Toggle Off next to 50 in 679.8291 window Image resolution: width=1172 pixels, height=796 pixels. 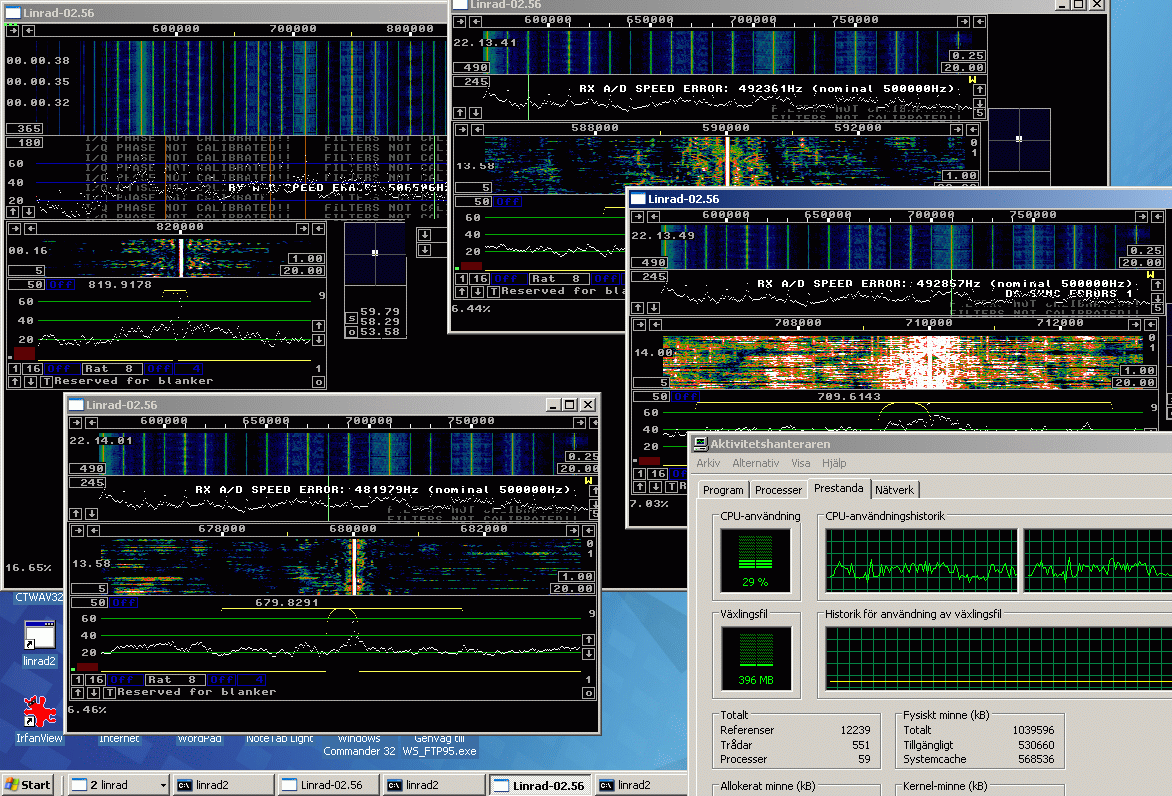123,602
